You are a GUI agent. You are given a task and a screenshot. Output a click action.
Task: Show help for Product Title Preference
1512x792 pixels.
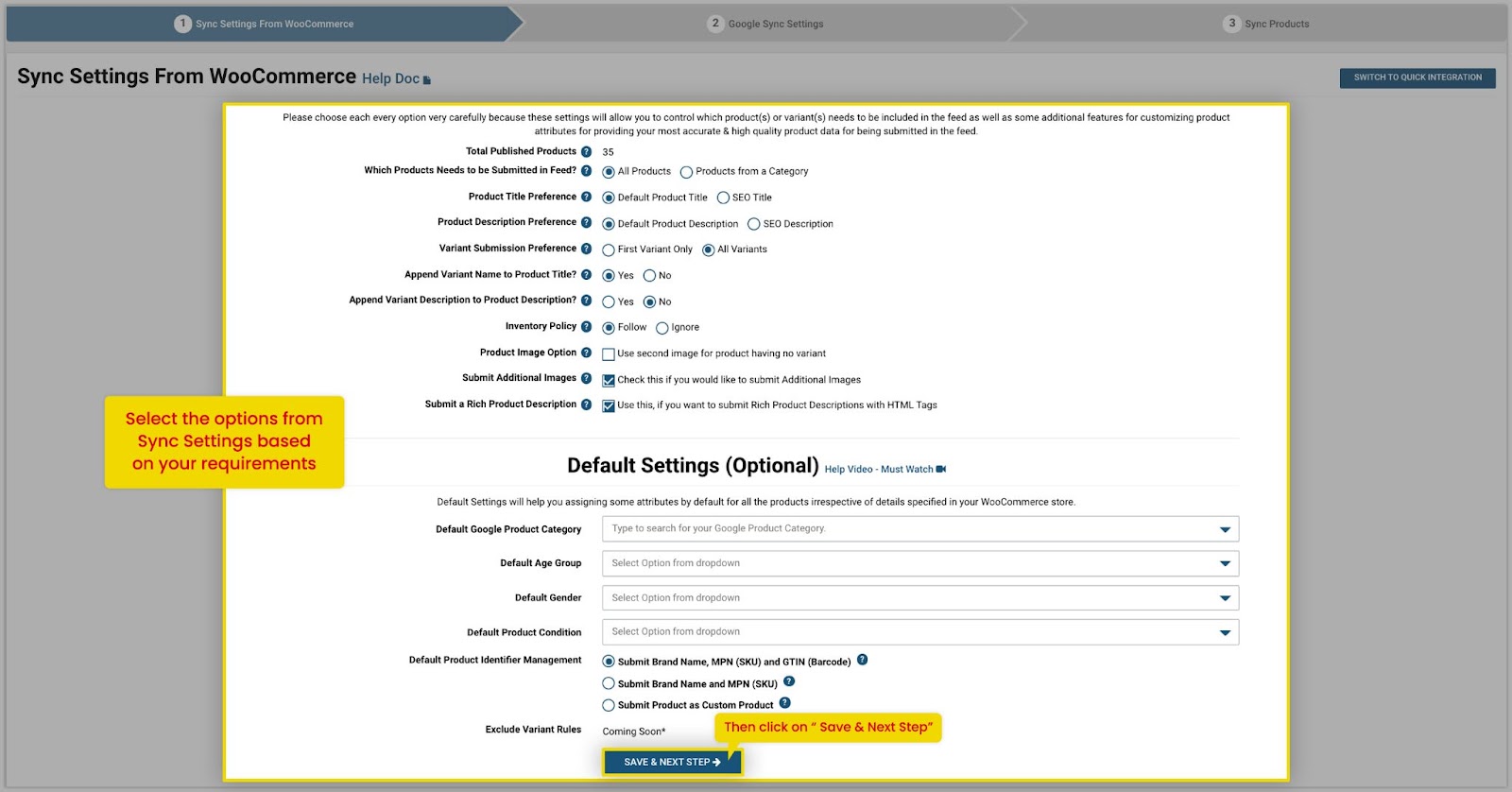pos(586,197)
